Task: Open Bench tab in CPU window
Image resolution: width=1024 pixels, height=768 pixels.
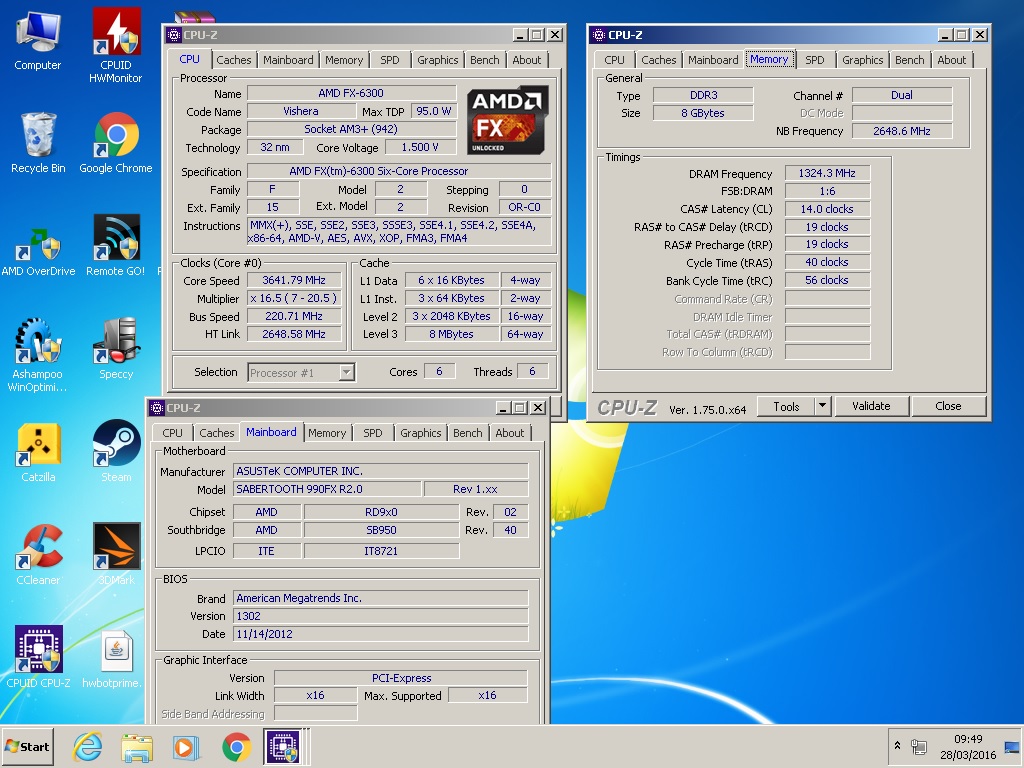Action: click(x=485, y=59)
